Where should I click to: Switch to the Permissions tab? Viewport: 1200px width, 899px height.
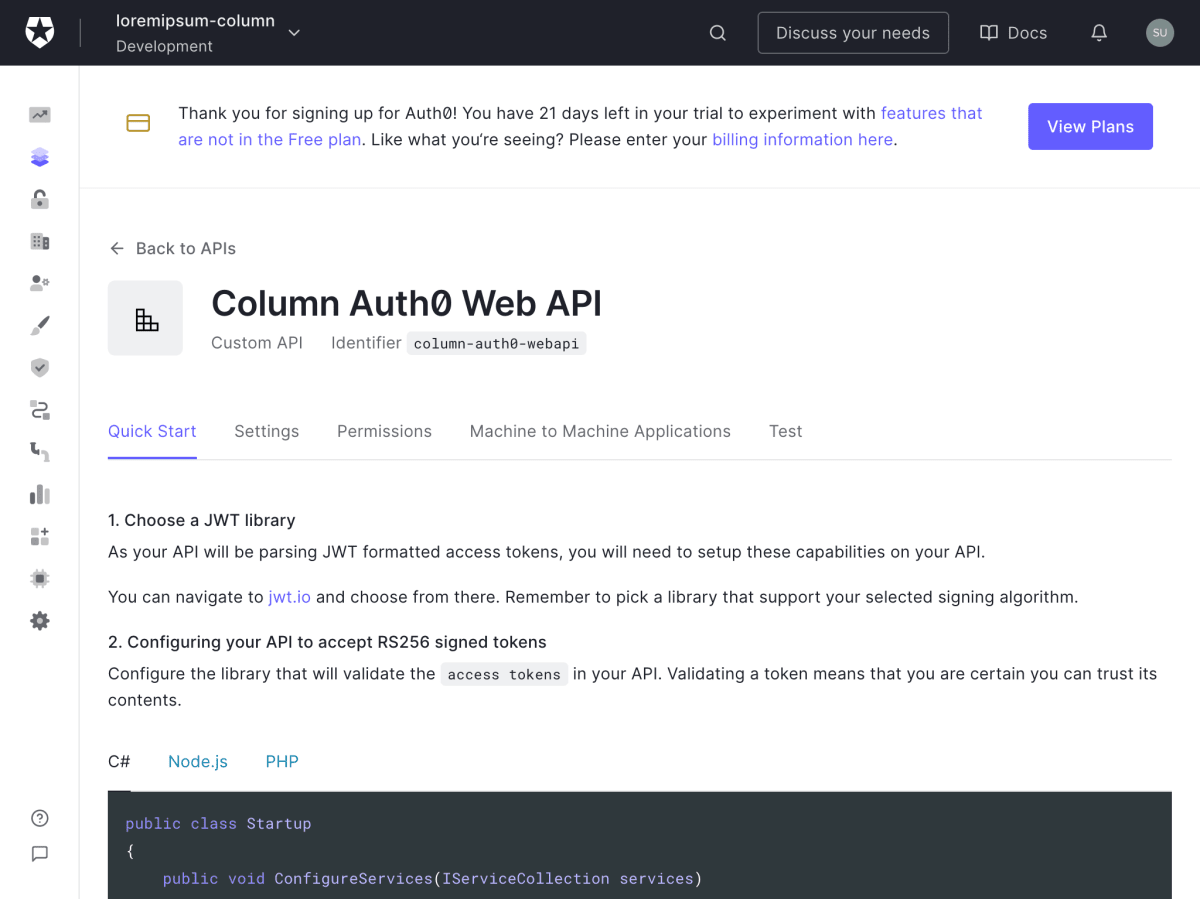[x=384, y=431]
